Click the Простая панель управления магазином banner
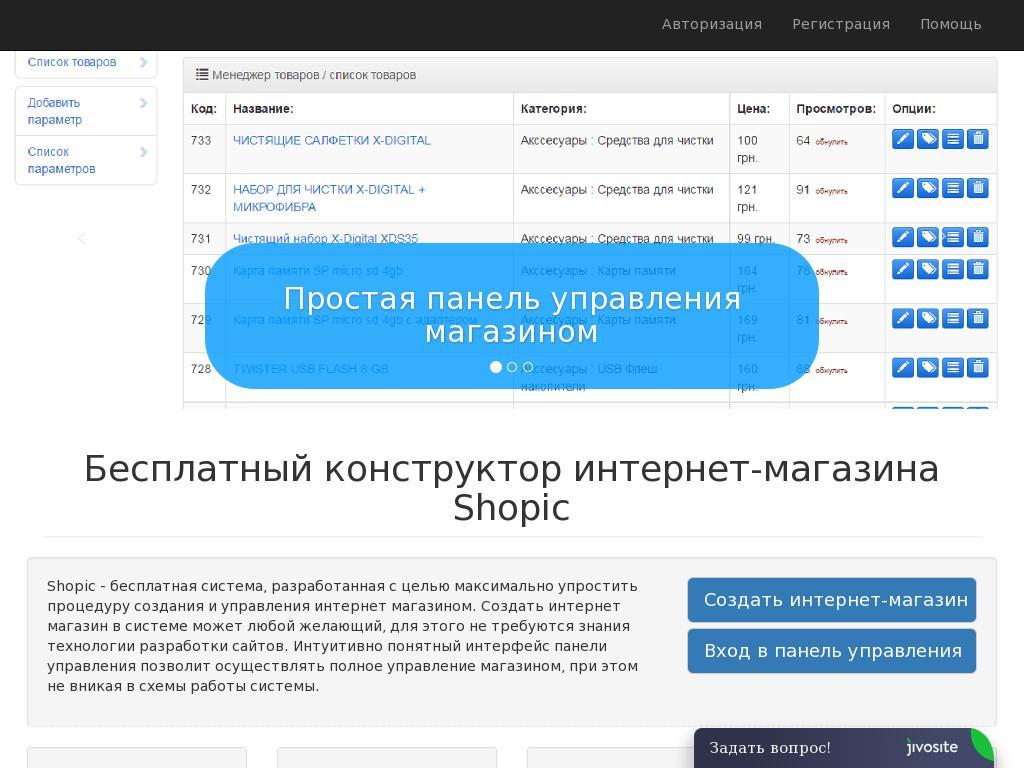The image size is (1024, 768). point(512,315)
